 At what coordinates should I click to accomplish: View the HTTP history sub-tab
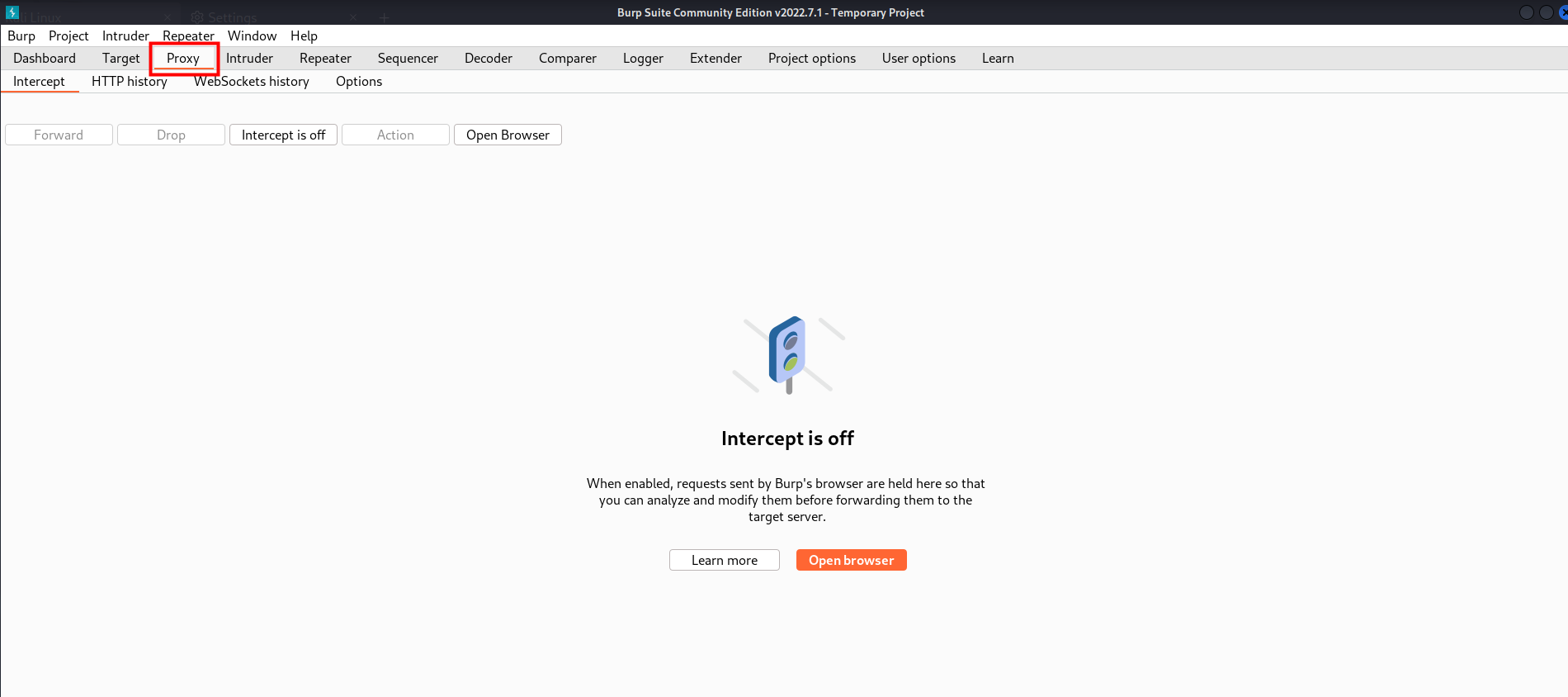tap(130, 81)
